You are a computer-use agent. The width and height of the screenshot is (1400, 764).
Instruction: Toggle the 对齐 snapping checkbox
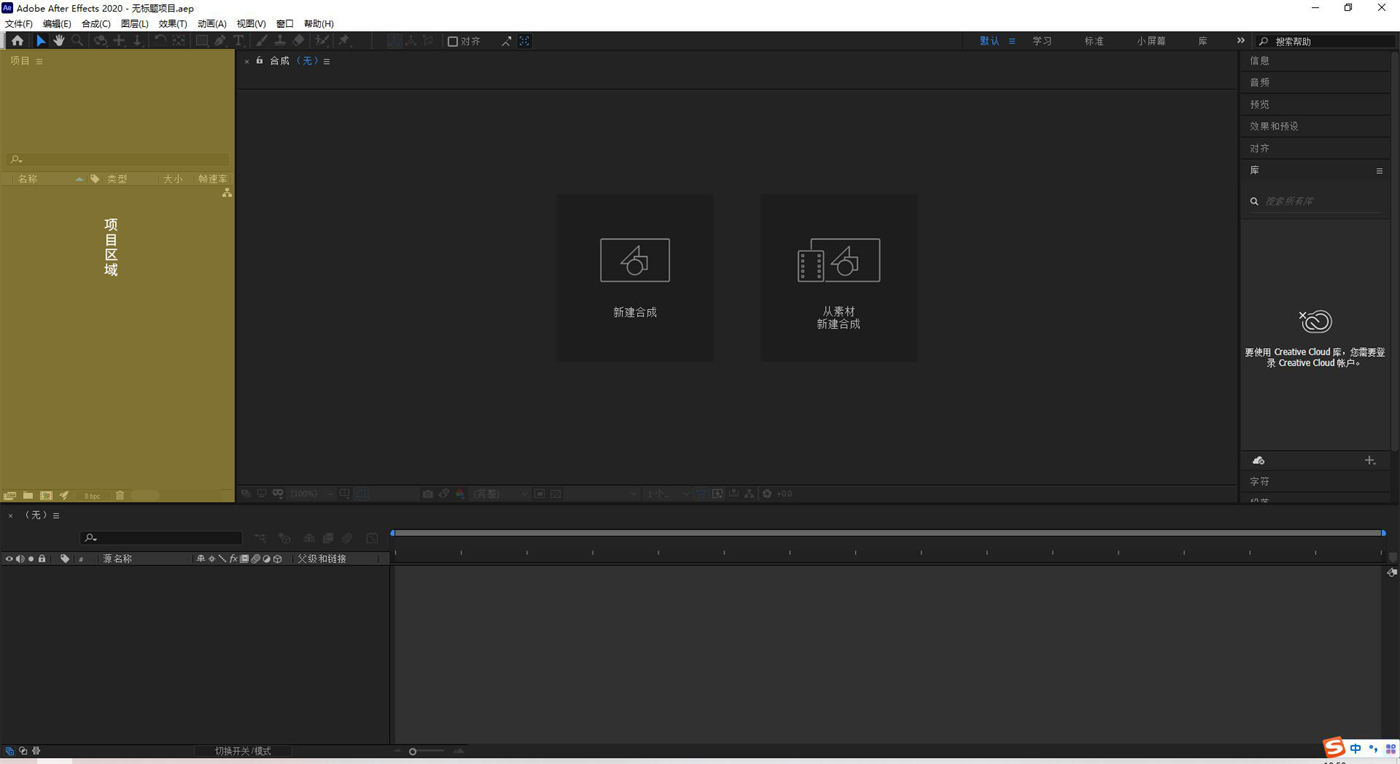pyautogui.click(x=453, y=41)
